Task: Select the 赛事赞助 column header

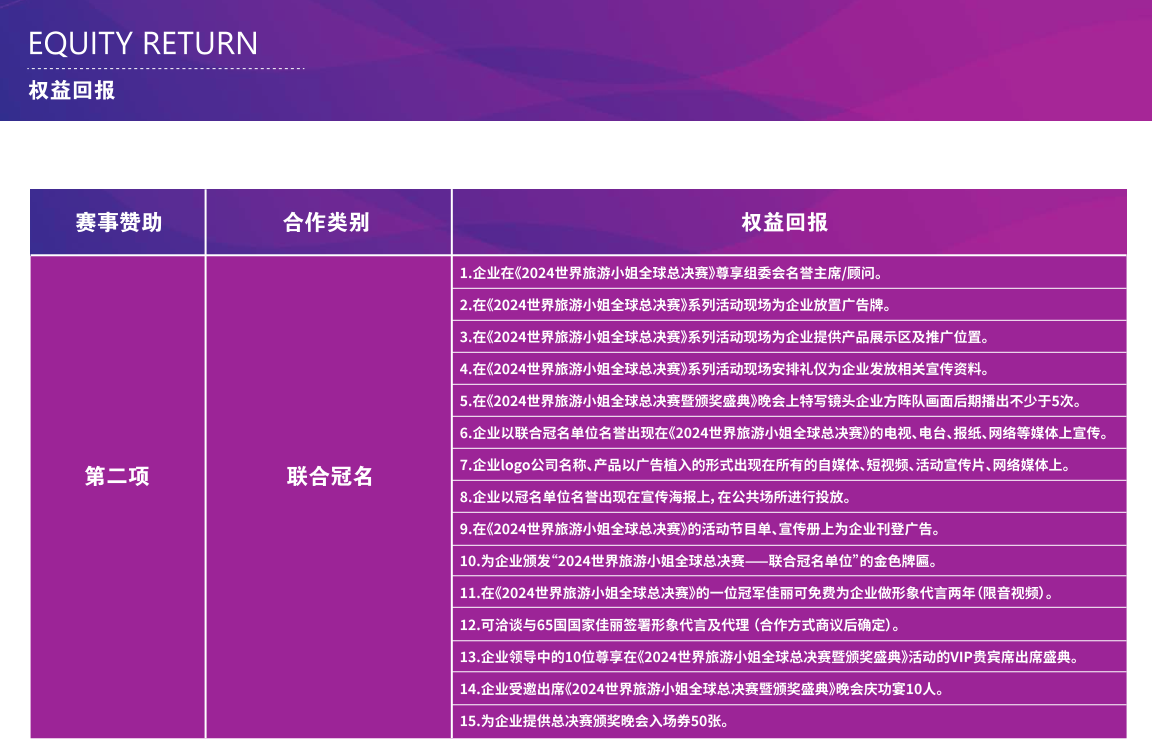Action: point(118,222)
